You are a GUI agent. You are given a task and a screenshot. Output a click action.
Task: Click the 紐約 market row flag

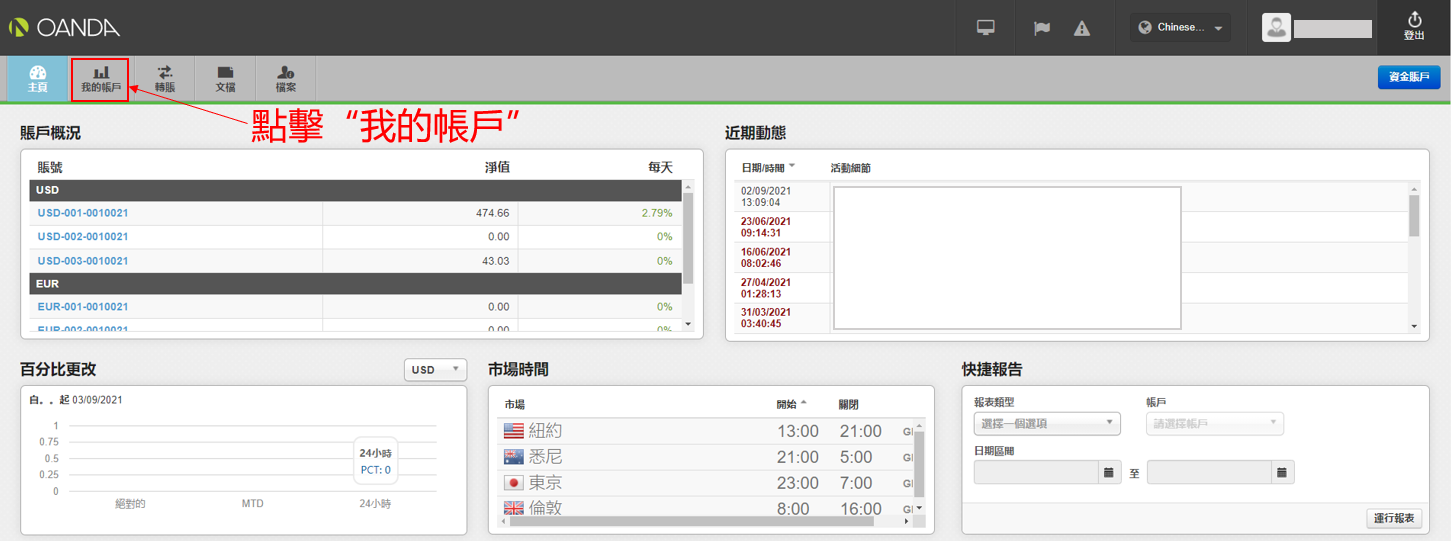click(513, 431)
